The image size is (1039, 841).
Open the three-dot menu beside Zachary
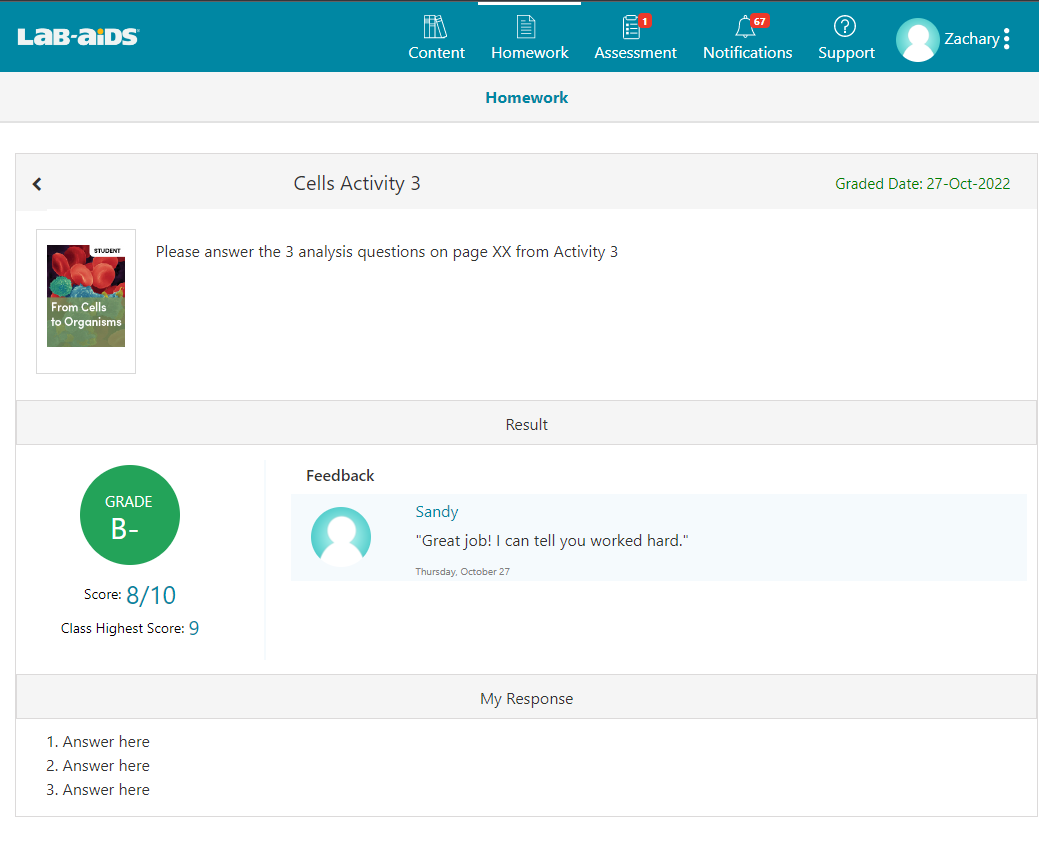1006,39
